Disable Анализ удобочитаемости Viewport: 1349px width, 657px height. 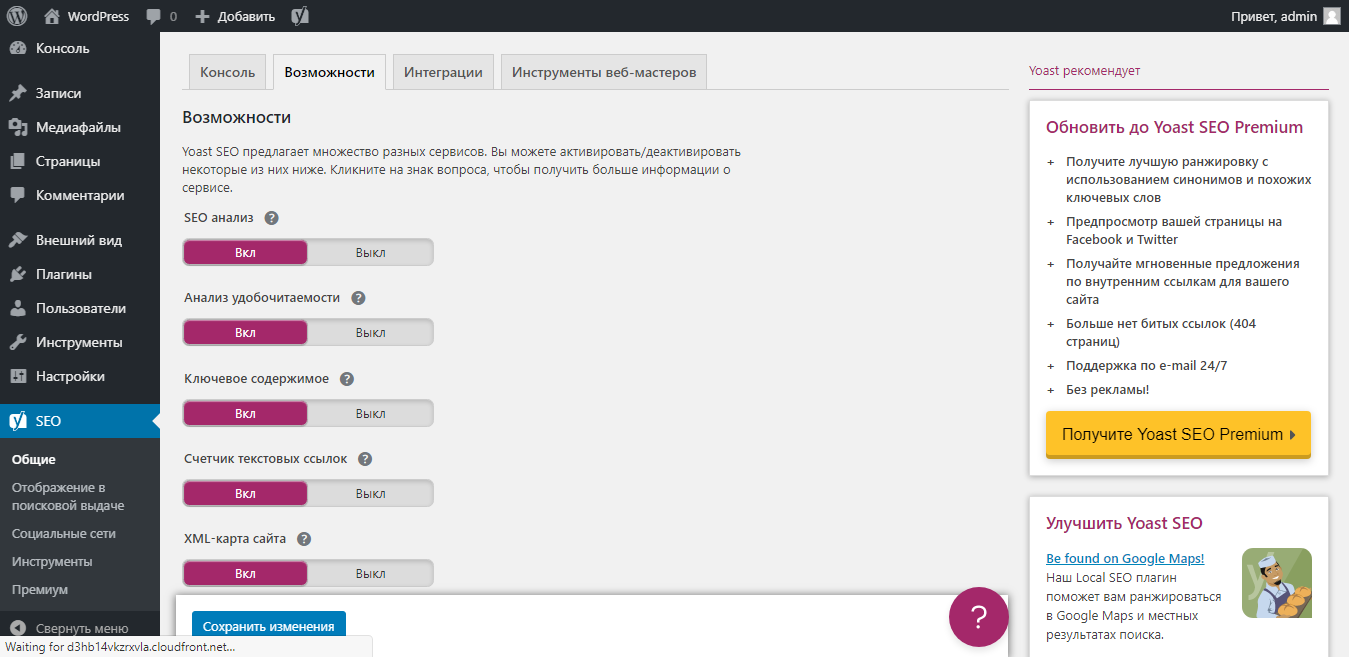[x=370, y=332]
